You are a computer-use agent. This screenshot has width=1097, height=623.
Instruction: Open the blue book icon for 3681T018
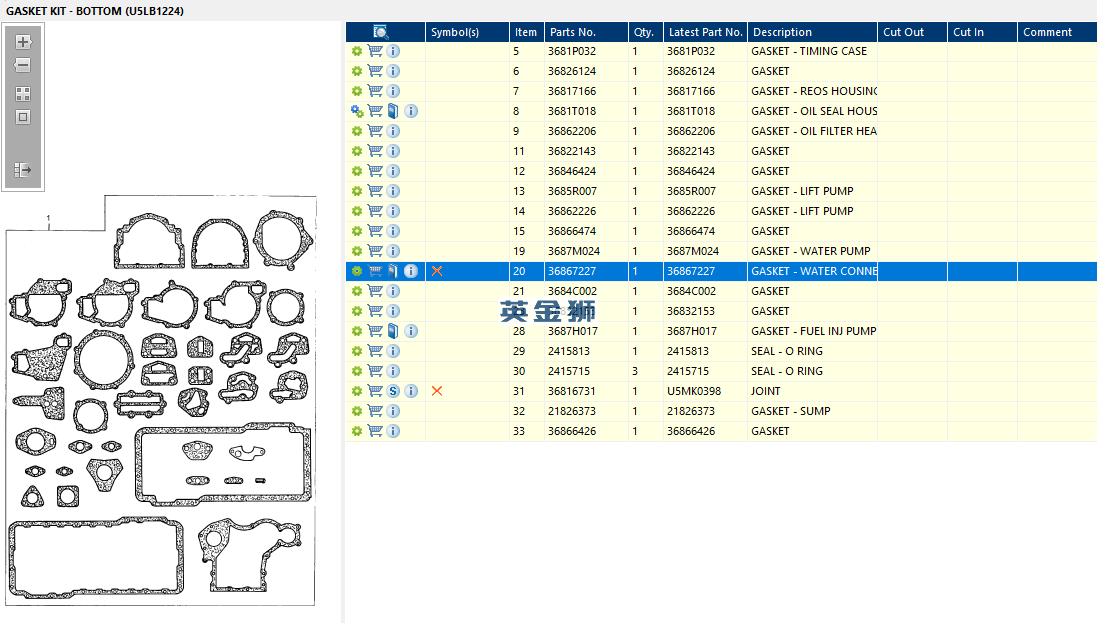click(x=393, y=111)
